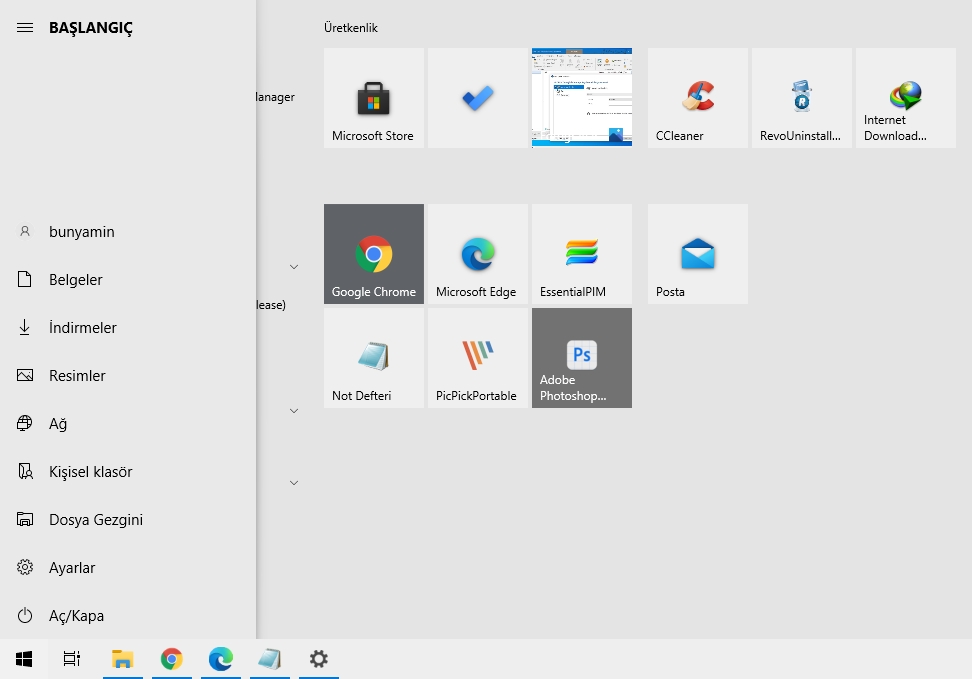
Task: Expand the bottom chevron in the app list
Action: click(x=294, y=482)
